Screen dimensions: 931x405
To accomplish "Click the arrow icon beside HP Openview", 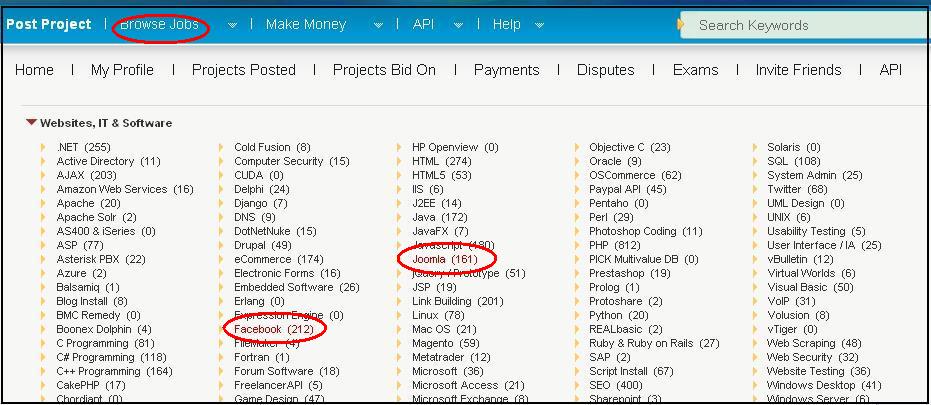I will tap(399, 147).
